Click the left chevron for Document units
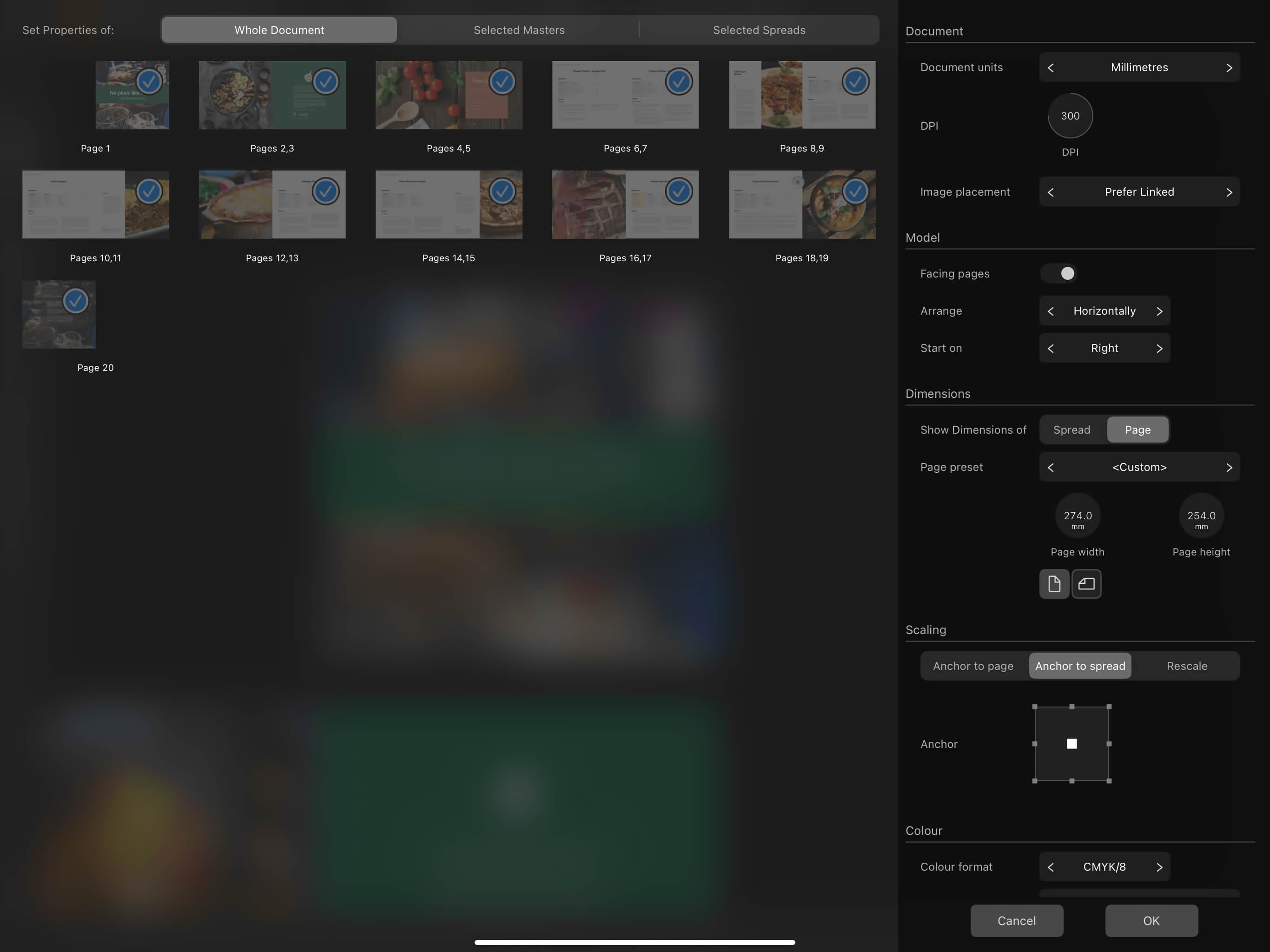This screenshot has height=952, width=1270. [x=1051, y=67]
